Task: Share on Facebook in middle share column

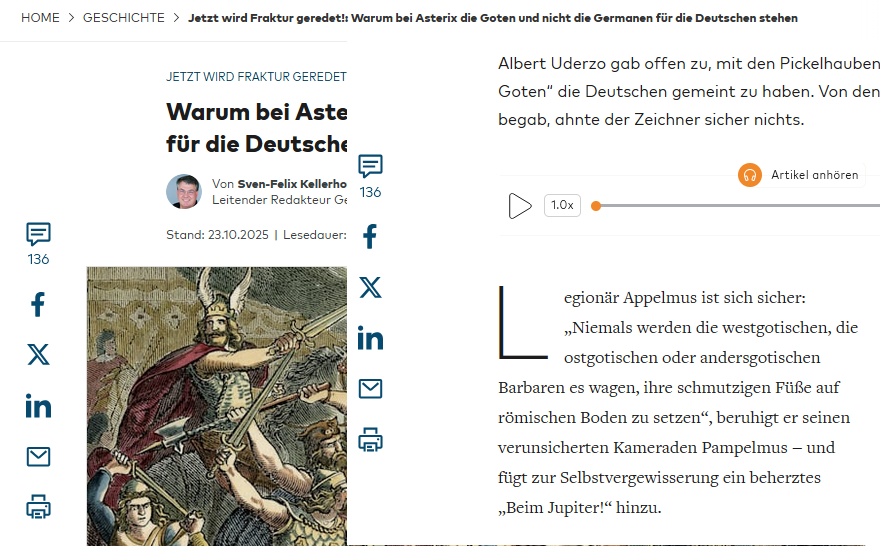Action: (x=370, y=236)
